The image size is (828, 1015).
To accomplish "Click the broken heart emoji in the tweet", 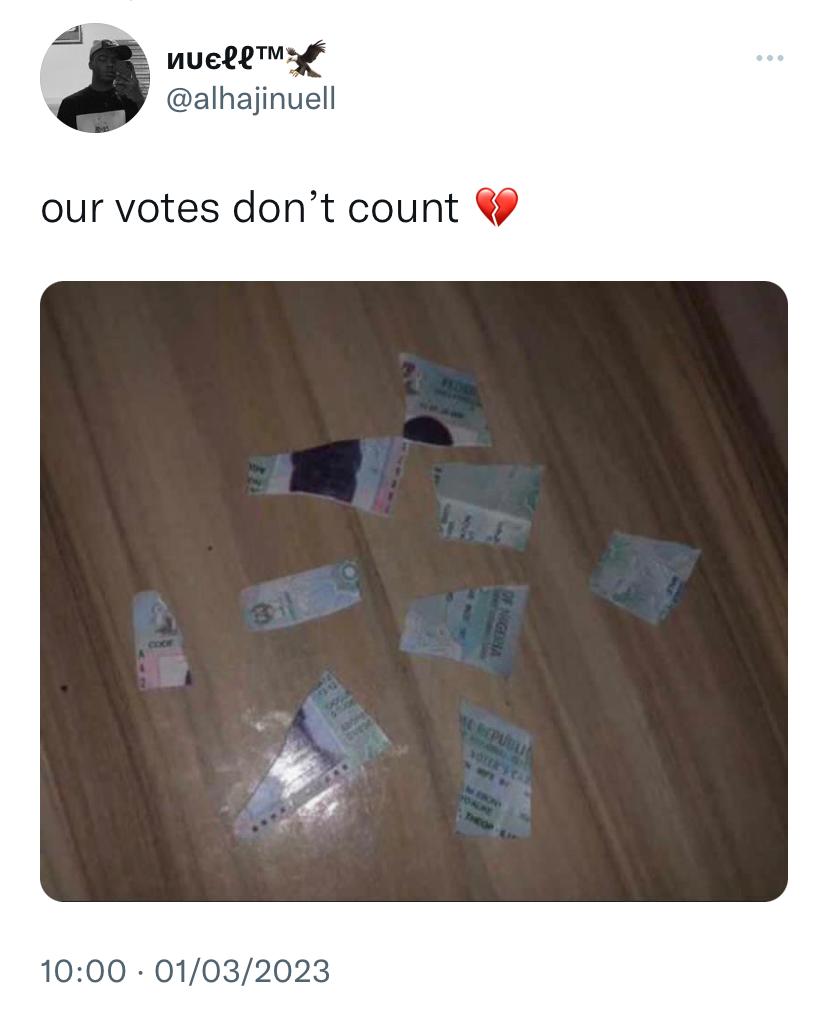I will 497,207.
